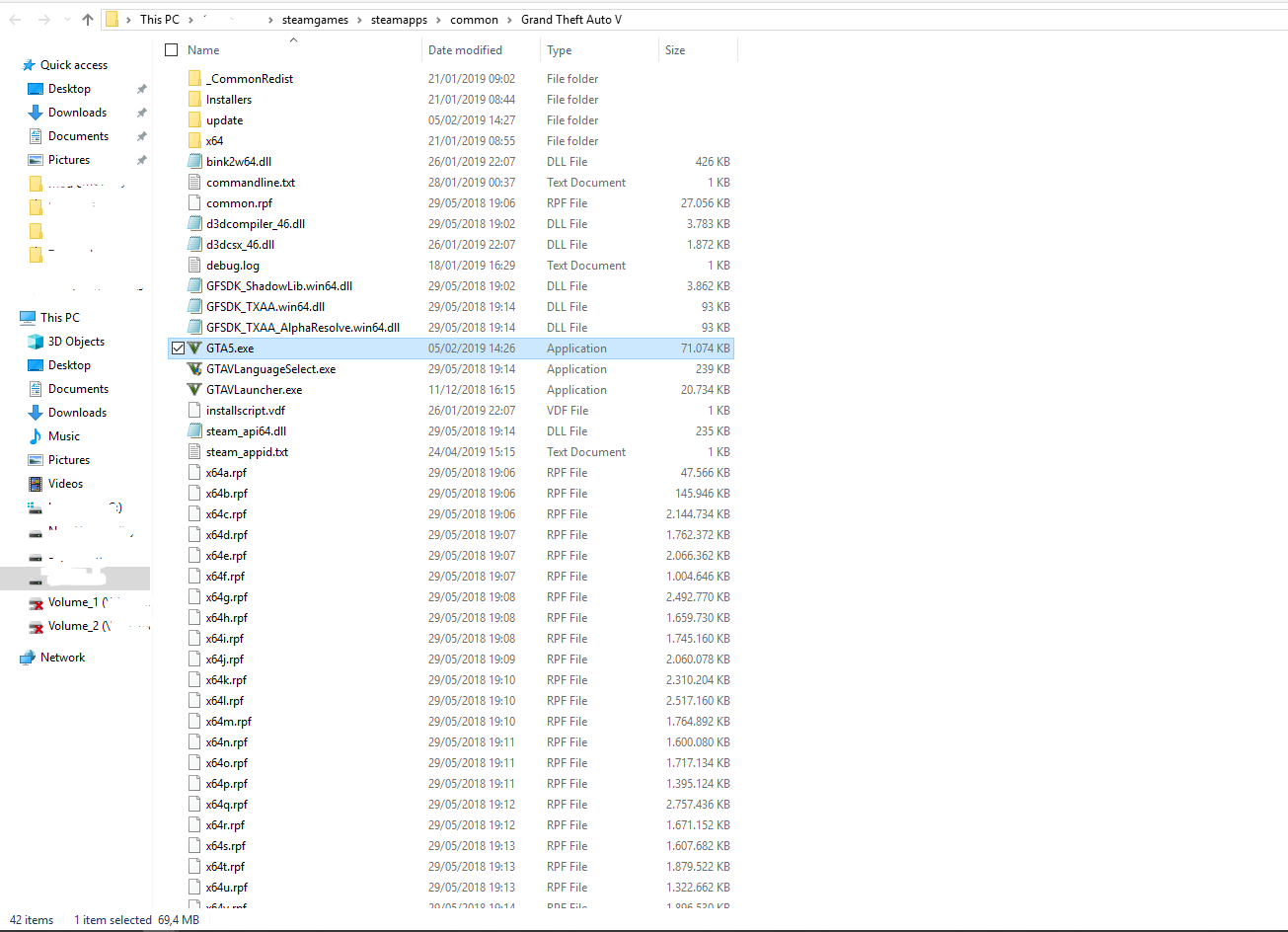This screenshot has height=932, width=1288.
Task: Click '1 item selected 69,4 MB' status text
Action: tap(136, 920)
